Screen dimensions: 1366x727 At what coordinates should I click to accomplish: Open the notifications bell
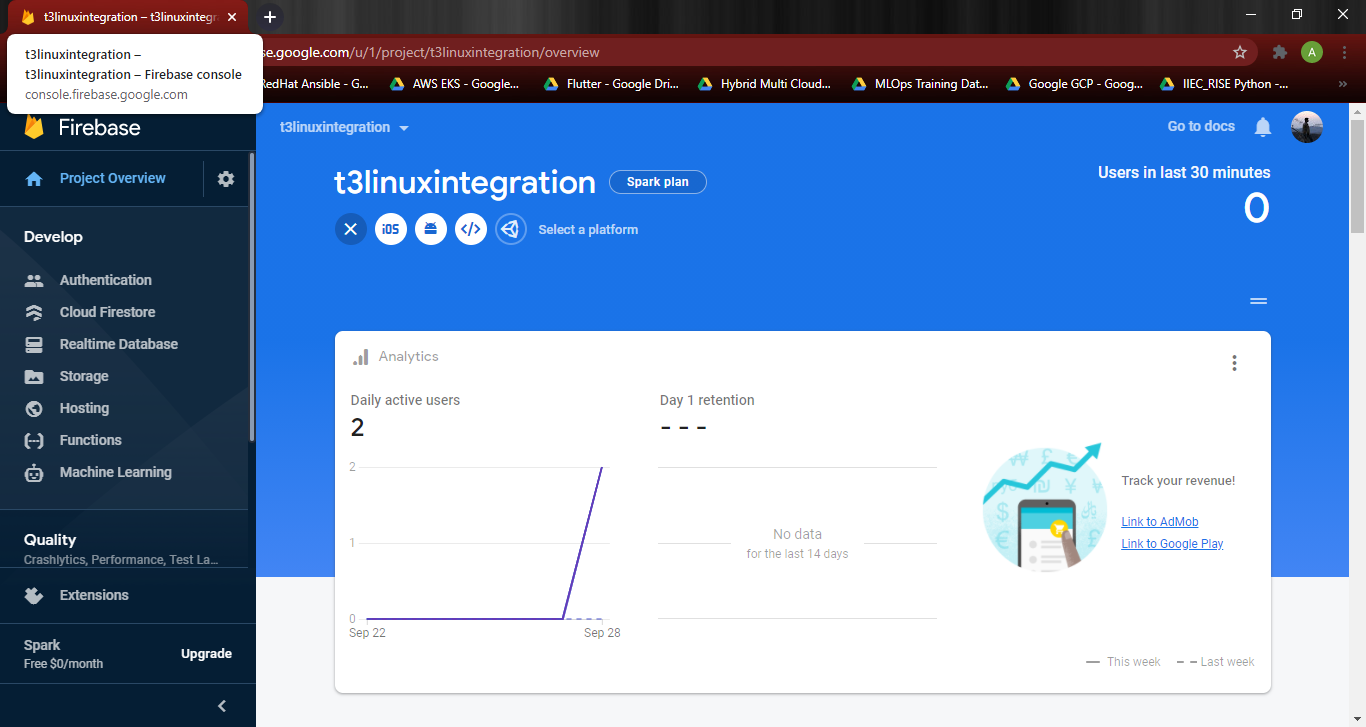[x=1263, y=127]
